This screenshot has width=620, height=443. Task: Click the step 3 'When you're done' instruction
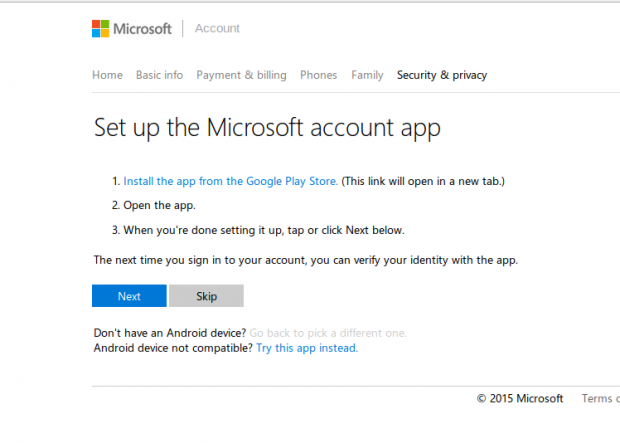pyautogui.click(x=264, y=230)
